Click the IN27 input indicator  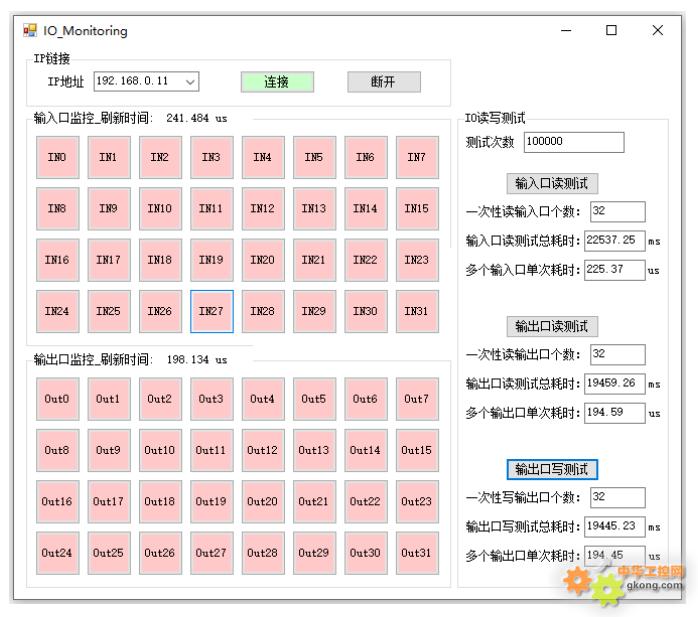(212, 311)
